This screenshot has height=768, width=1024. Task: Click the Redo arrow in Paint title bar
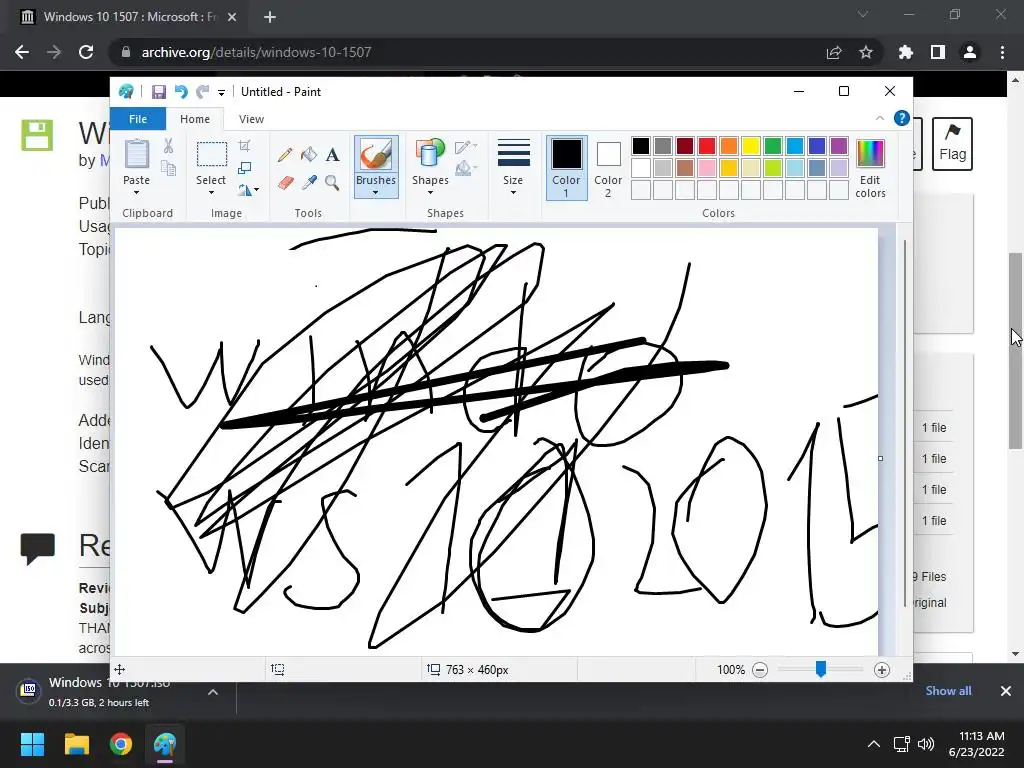tap(202, 92)
